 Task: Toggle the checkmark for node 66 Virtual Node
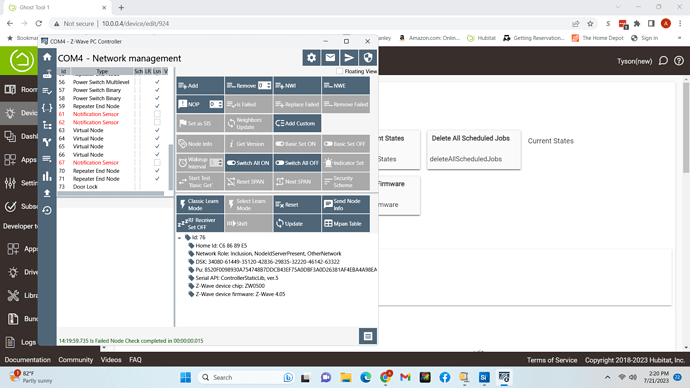point(157,154)
